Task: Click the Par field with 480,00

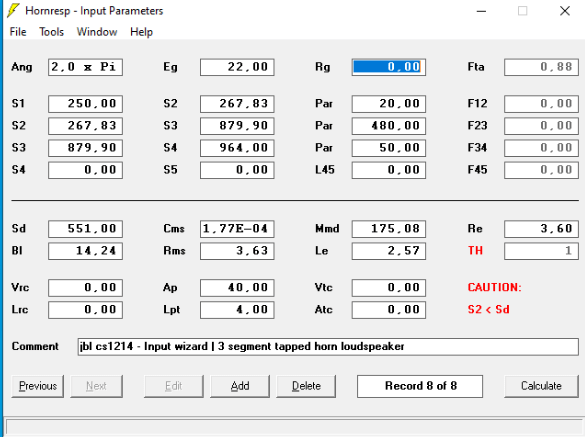Action: click(x=389, y=126)
